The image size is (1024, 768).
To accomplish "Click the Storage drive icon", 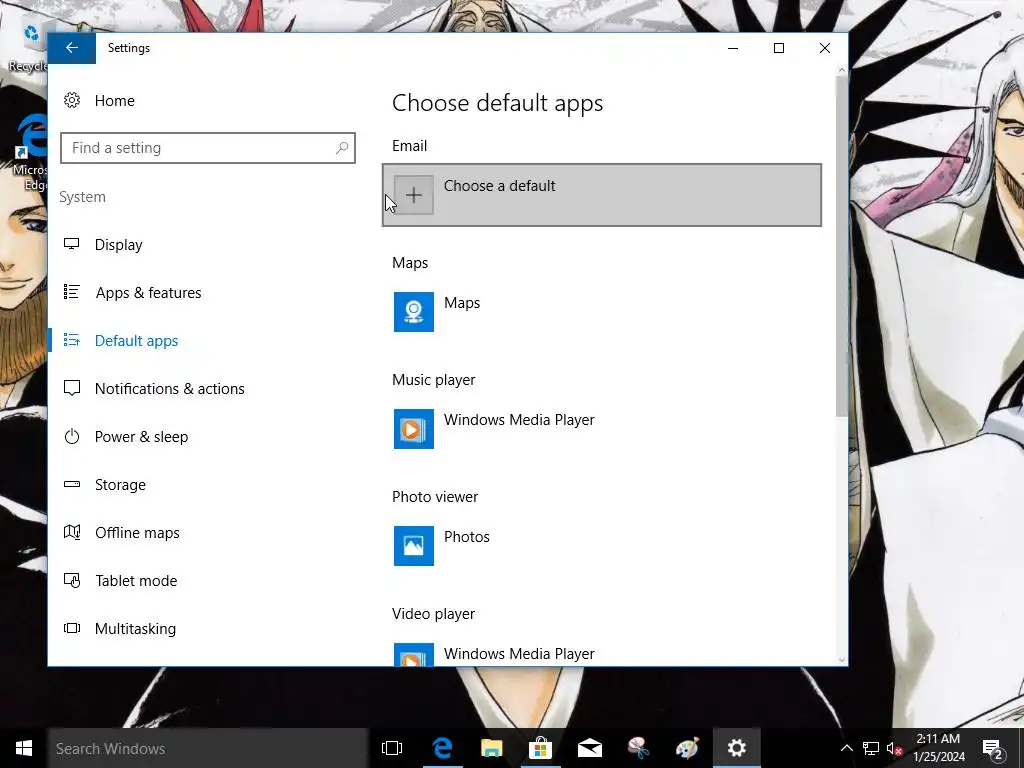I will pos(72,484).
